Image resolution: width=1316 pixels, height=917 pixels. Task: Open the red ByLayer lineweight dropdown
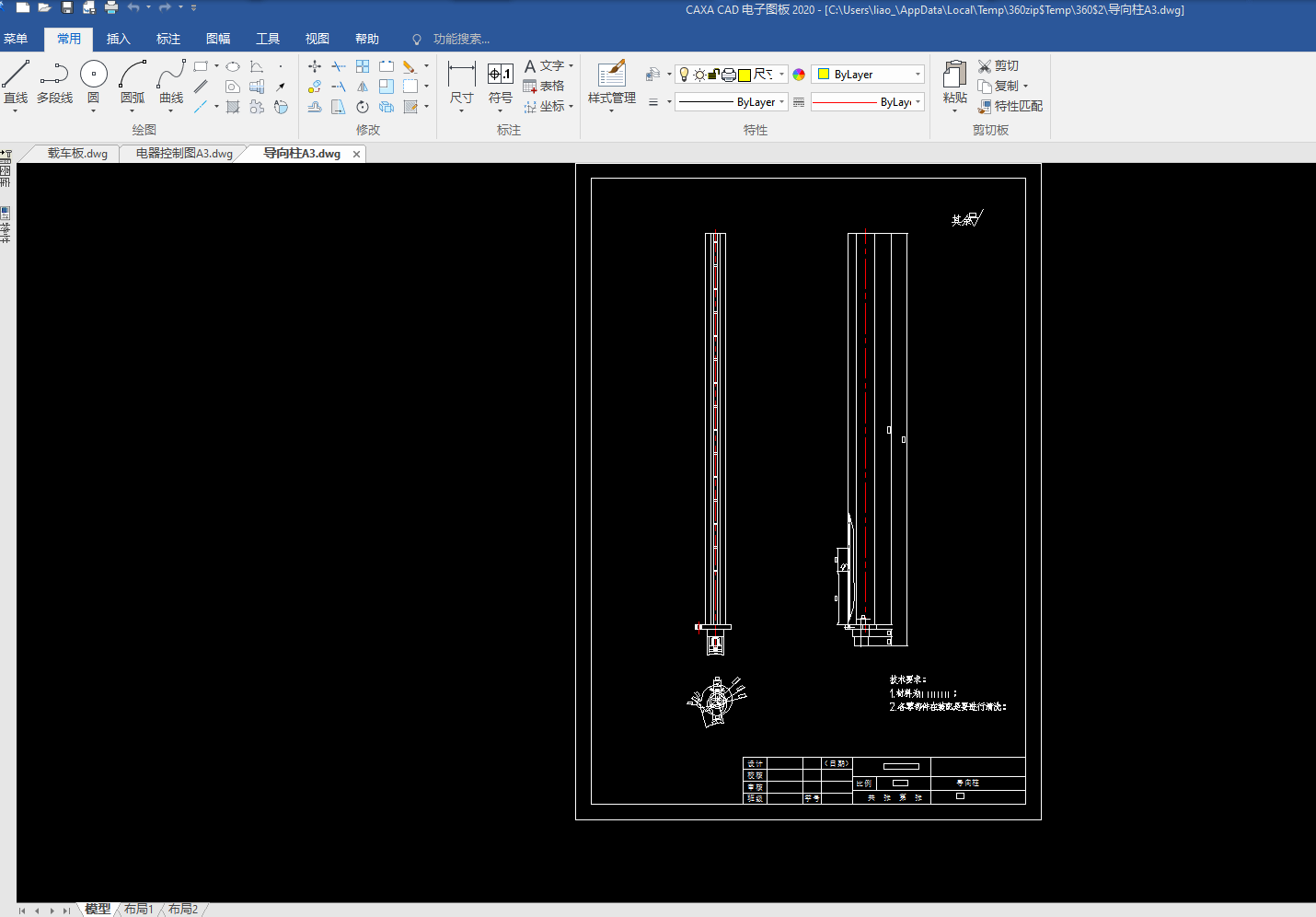867,102
